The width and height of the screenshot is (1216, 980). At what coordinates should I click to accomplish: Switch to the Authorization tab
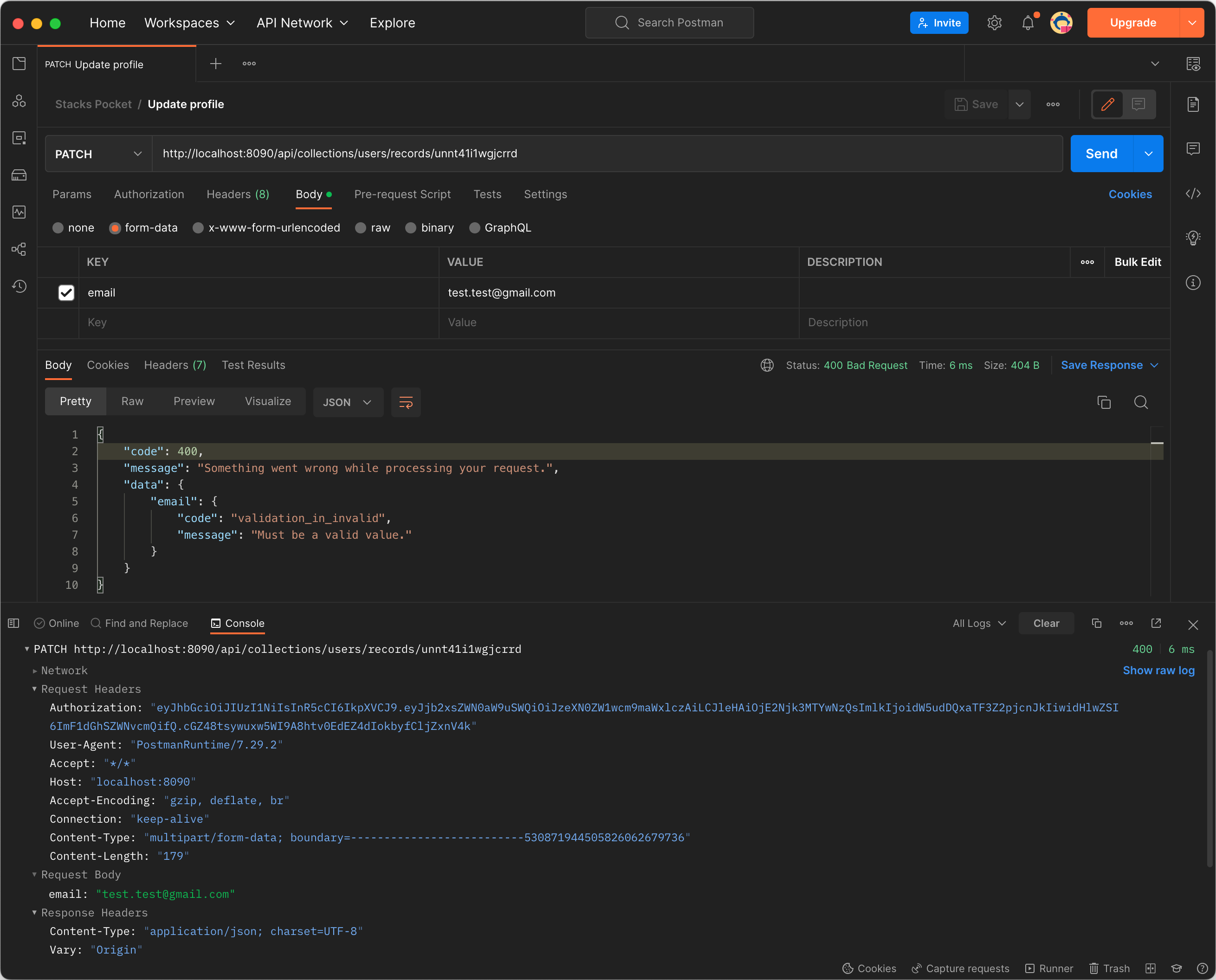(149, 194)
